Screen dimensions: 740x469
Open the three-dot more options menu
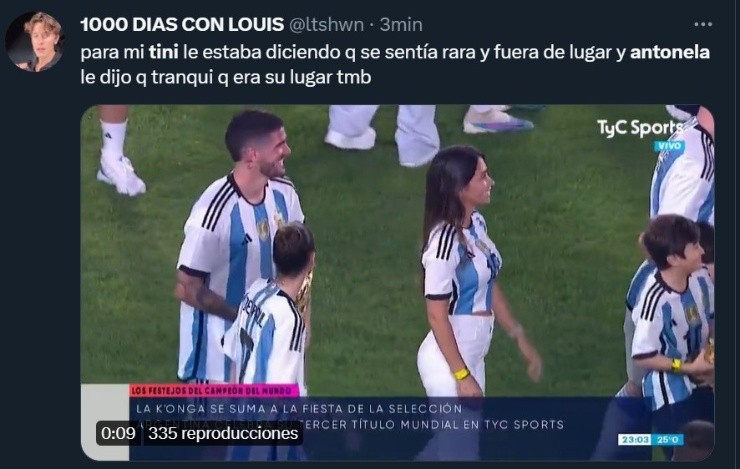(702, 24)
